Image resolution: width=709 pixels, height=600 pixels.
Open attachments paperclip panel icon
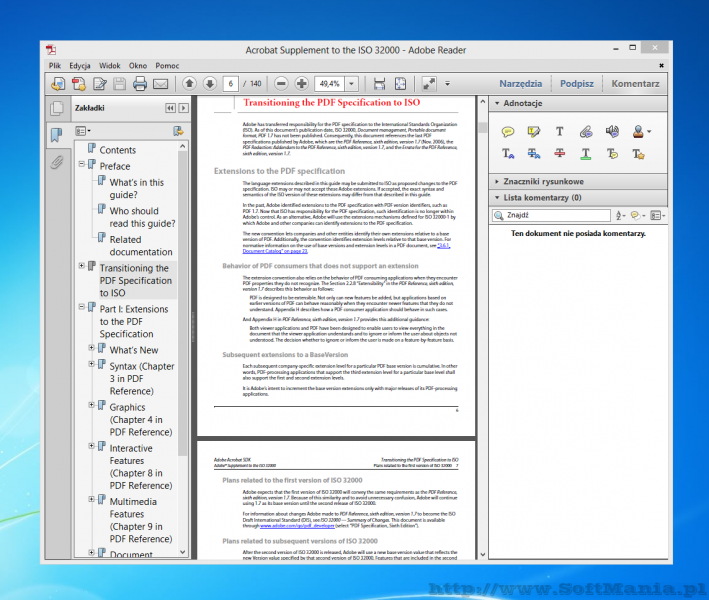(57, 162)
